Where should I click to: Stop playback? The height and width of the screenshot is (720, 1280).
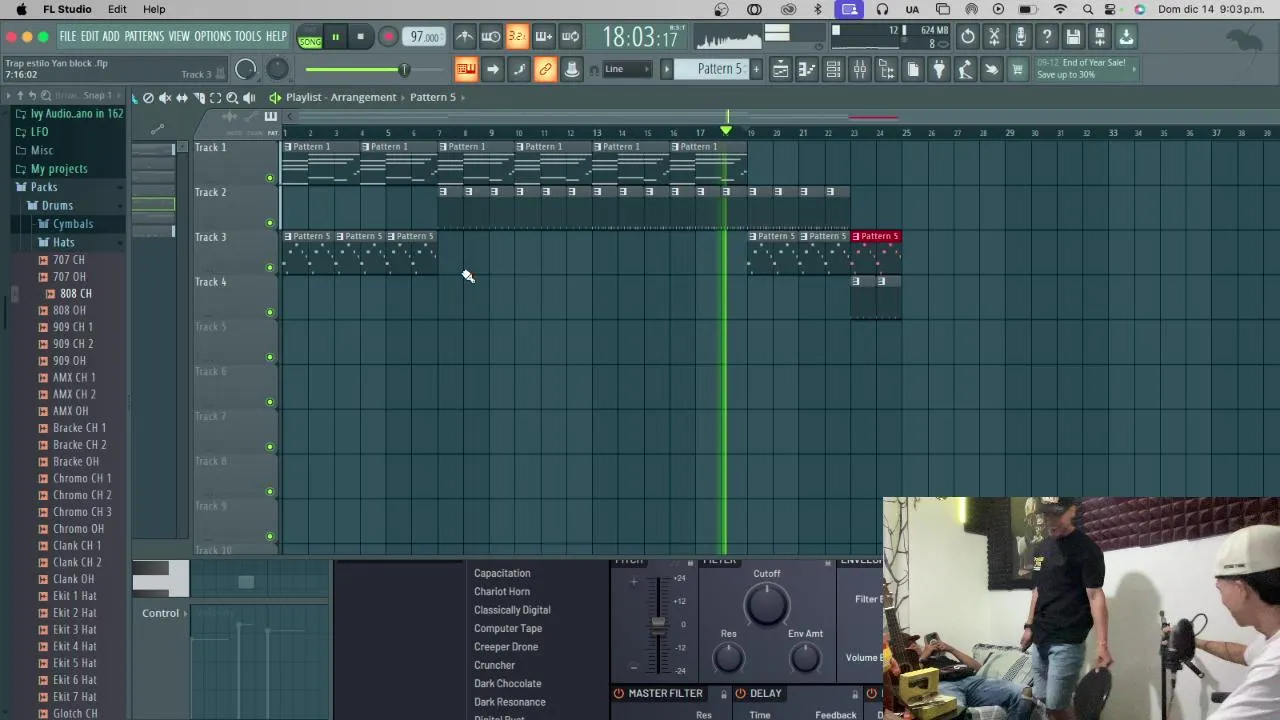[x=360, y=37]
